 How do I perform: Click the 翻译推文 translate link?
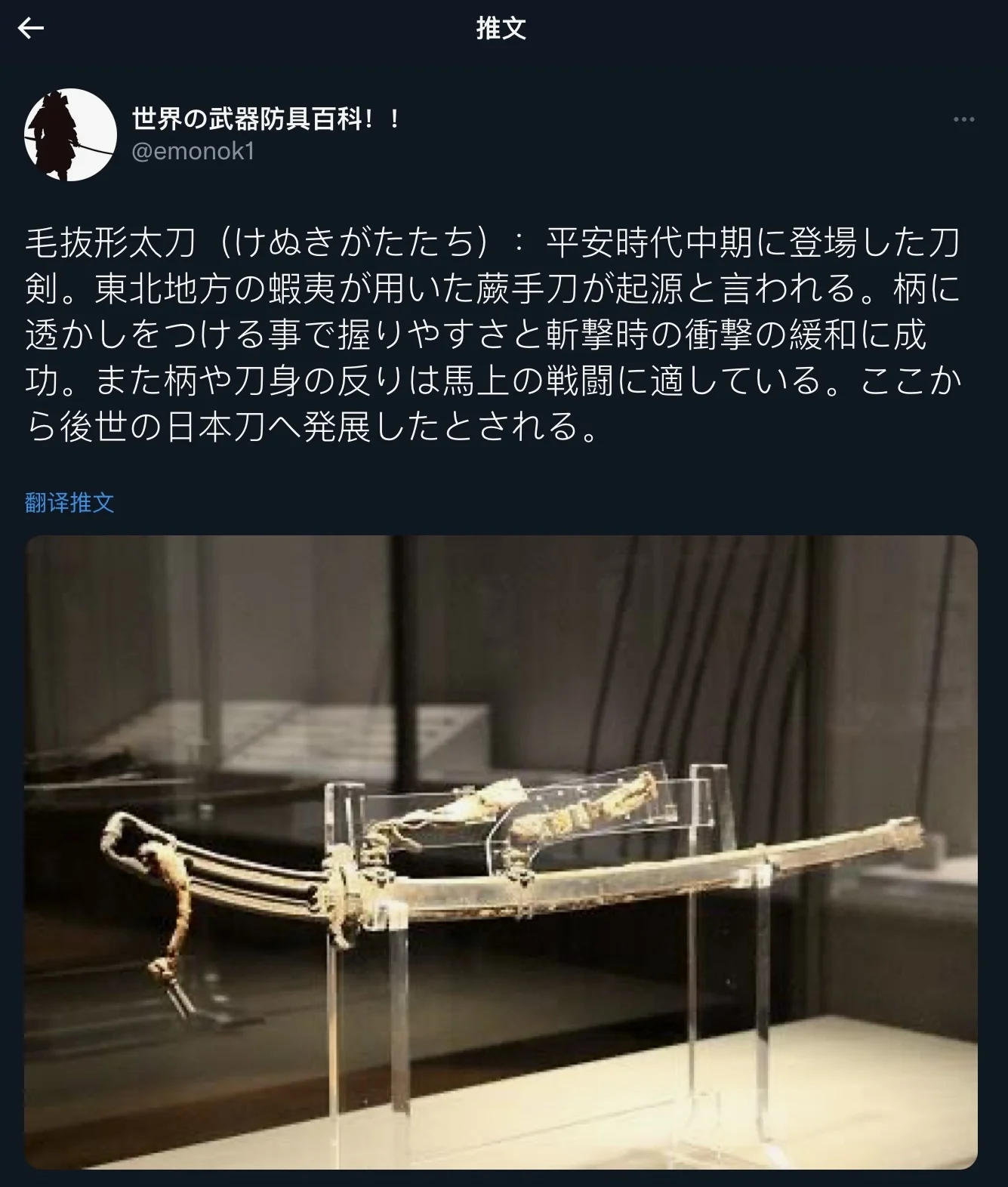point(69,503)
